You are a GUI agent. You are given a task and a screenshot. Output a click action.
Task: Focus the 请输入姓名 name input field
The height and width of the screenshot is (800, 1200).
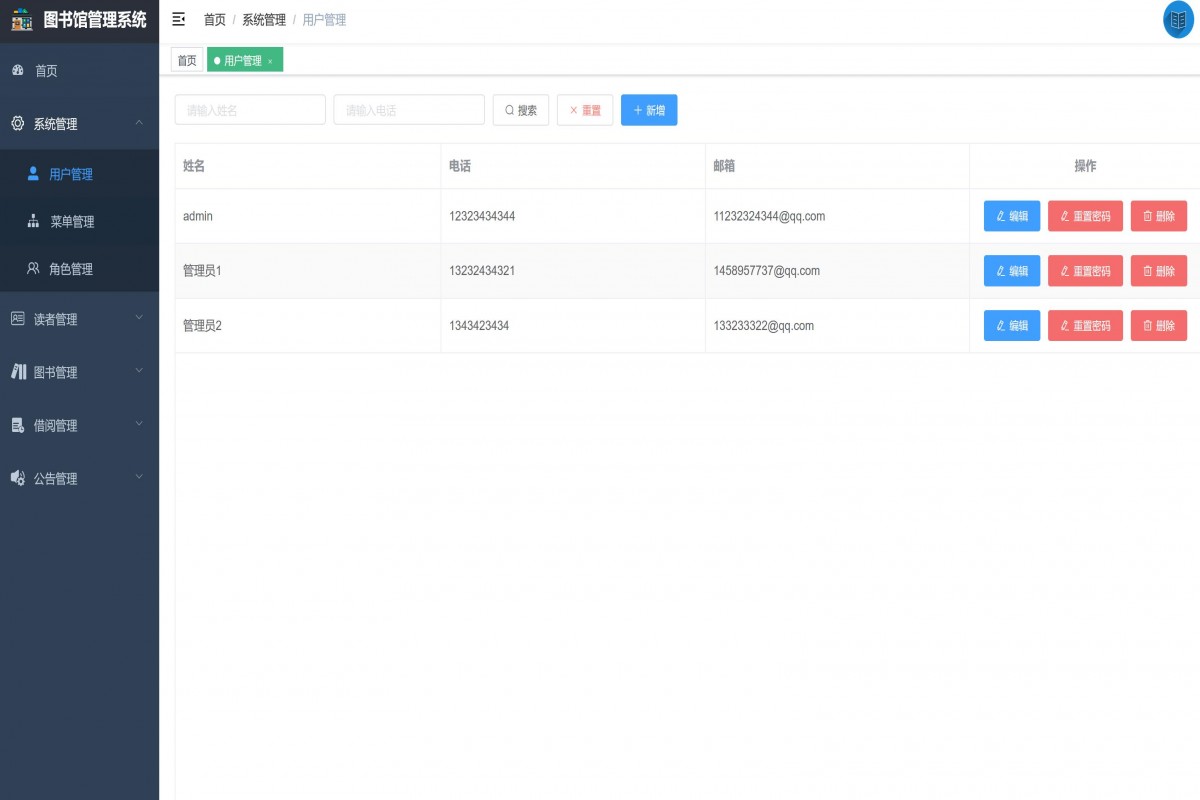(x=250, y=110)
